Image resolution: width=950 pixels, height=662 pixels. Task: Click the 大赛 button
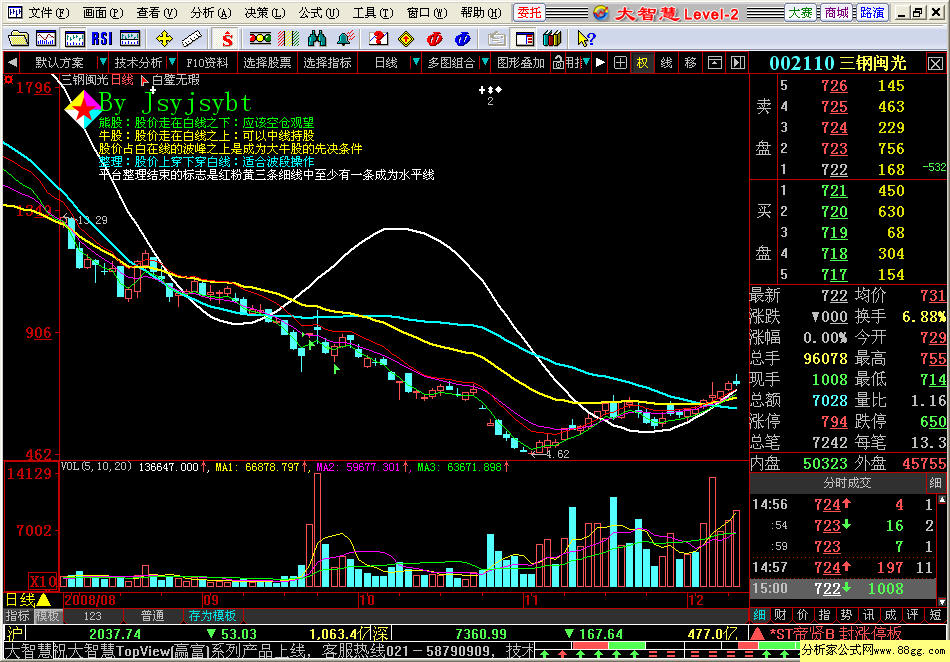(800, 12)
